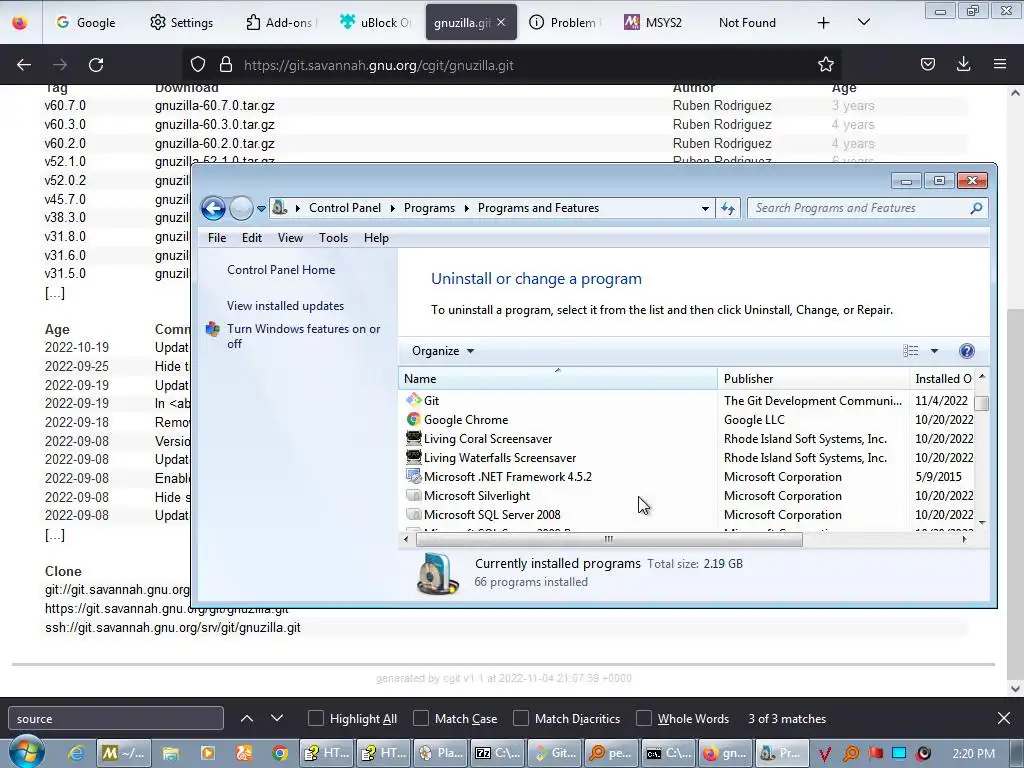The width and height of the screenshot is (1024, 768).
Task: Open the Firefox downloads panel
Action: point(963,64)
